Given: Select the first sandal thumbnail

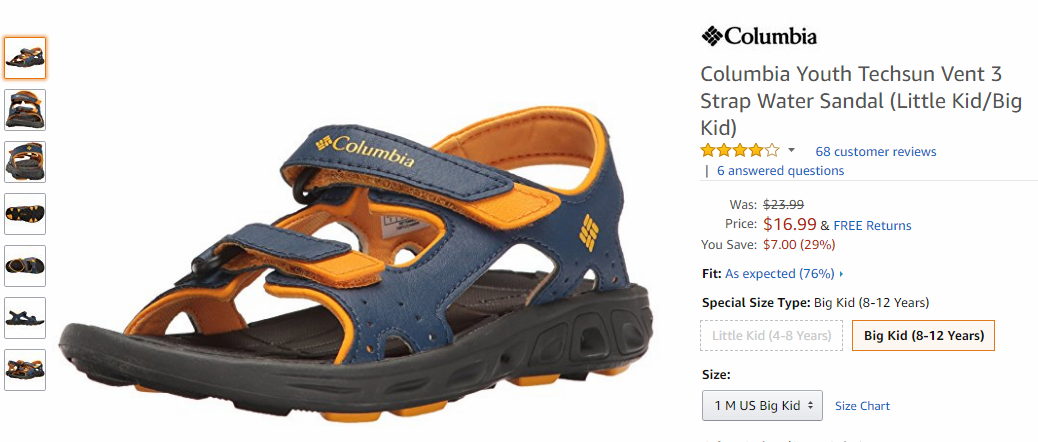Looking at the screenshot, I should [x=25, y=58].
